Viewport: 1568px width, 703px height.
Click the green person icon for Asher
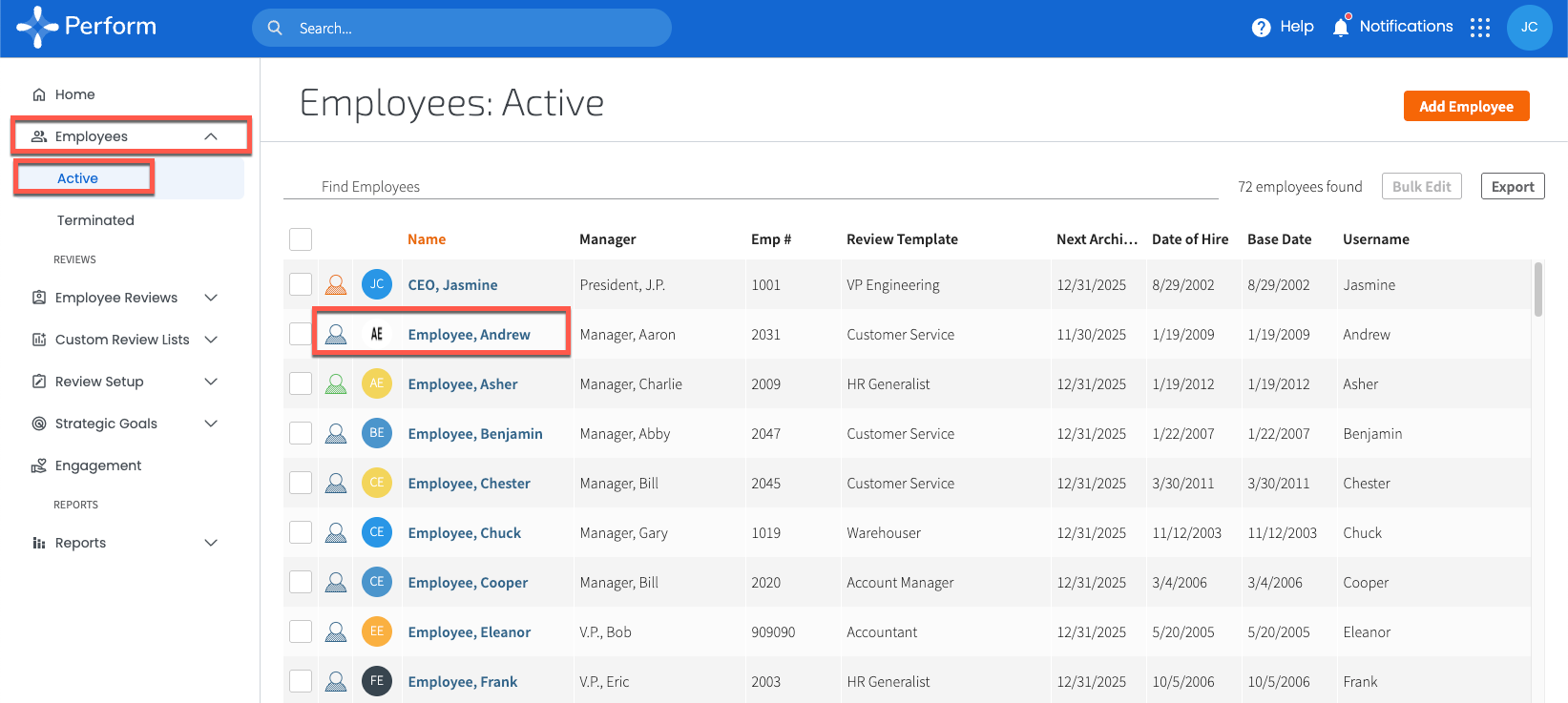pyautogui.click(x=336, y=384)
